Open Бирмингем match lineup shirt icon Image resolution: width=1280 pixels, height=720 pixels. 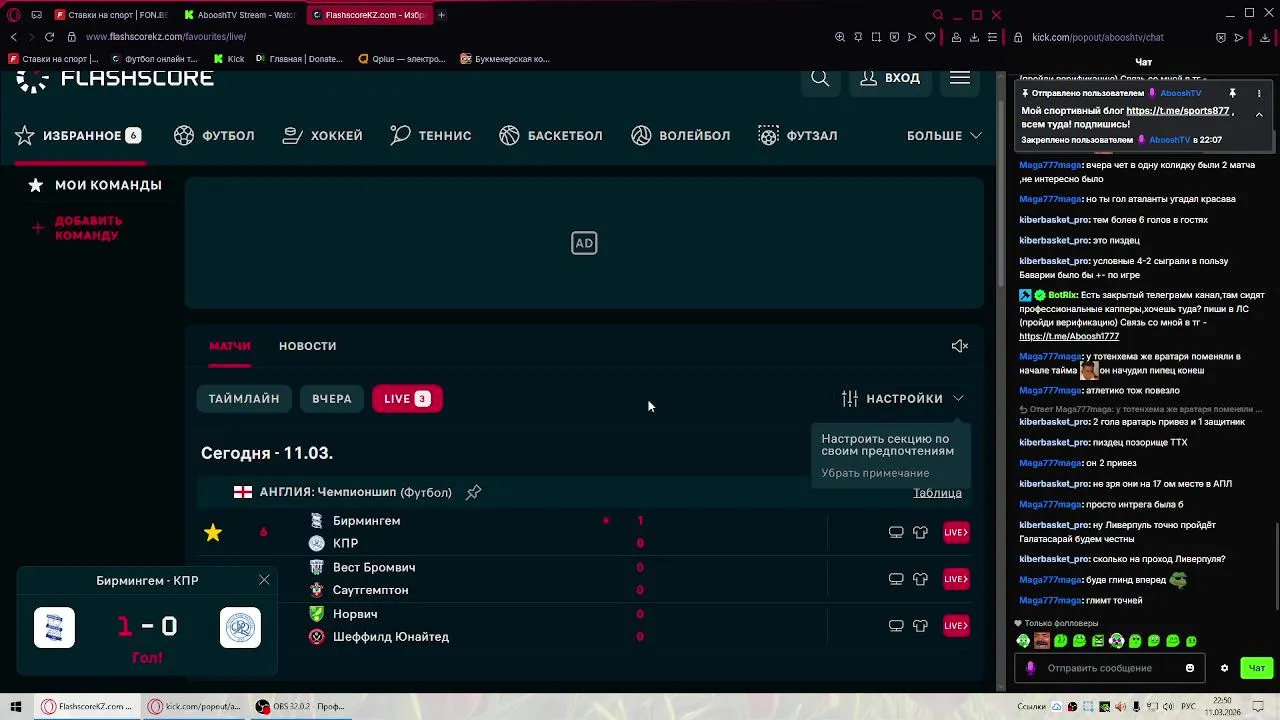920,532
